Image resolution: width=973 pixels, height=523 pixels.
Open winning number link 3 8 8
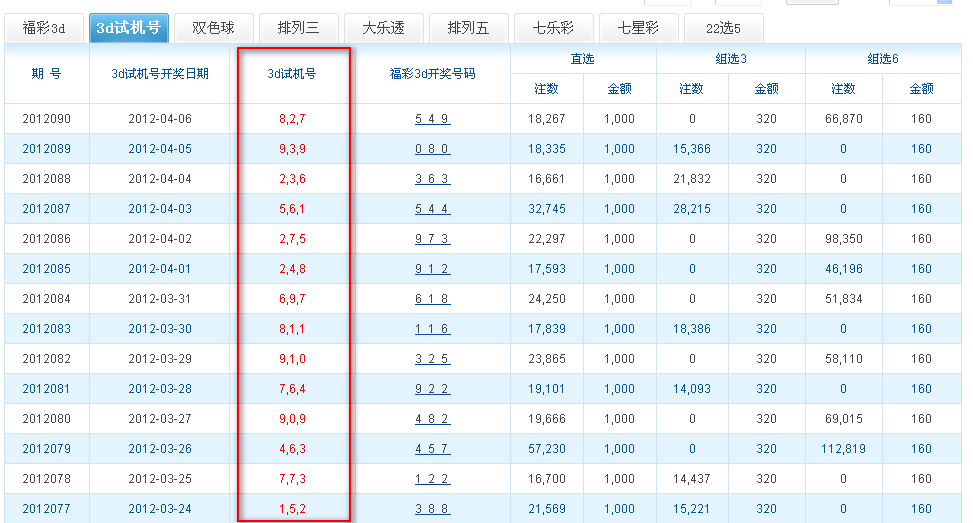(x=433, y=509)
